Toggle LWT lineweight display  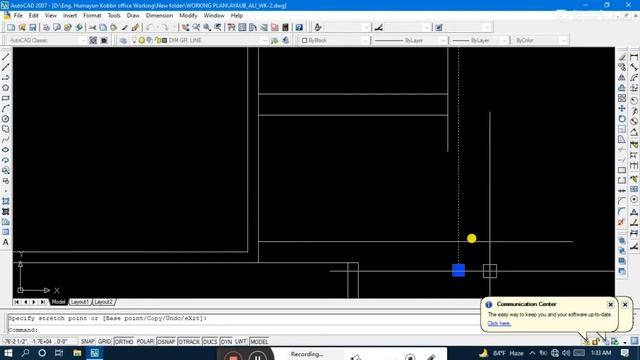point(240,342)
